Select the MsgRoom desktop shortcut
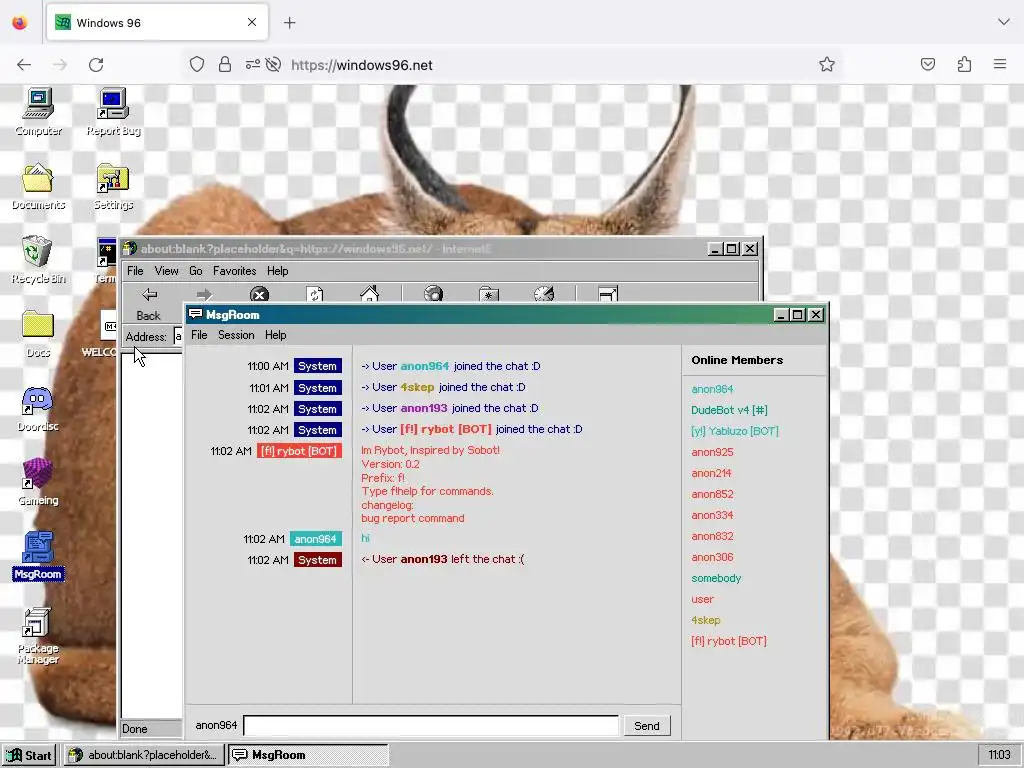The image size is (1024, 768). (38, 556)
